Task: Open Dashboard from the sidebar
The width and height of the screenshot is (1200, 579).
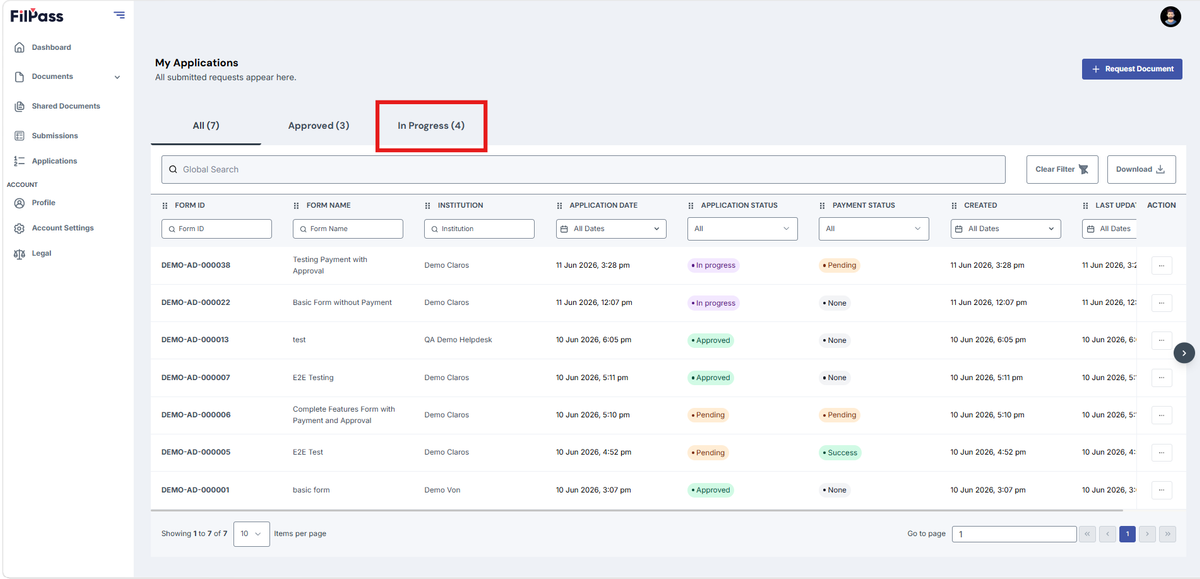Action: [x=51, y=48]
